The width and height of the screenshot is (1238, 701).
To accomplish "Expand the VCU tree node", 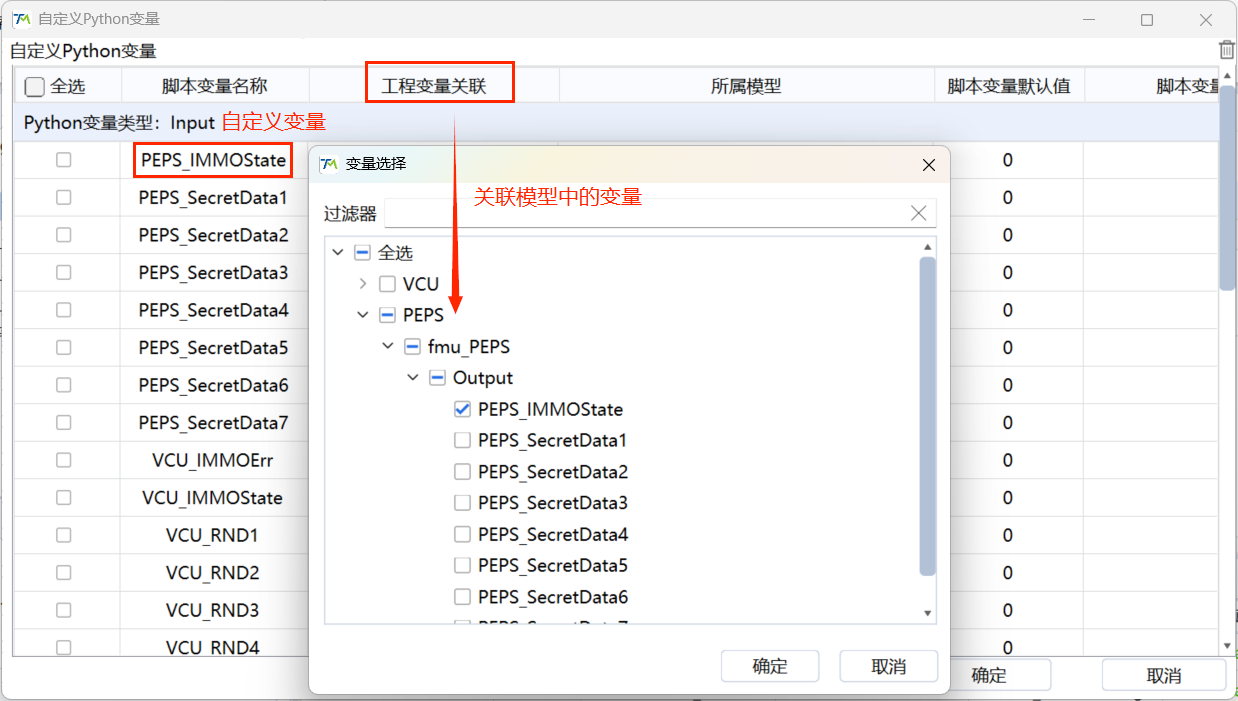I will 363,284.
